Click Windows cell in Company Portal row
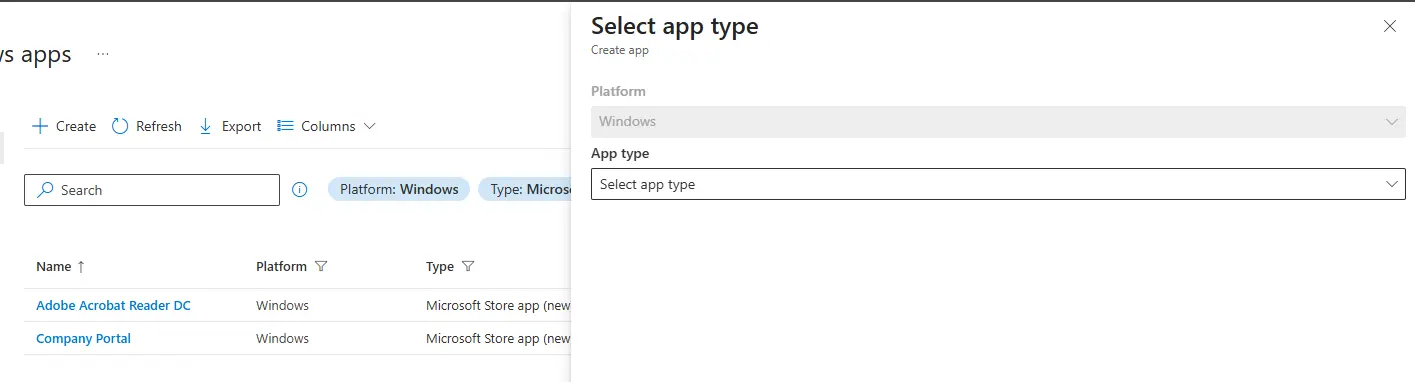The height and width of the screenshot is (382, 1415). (x=282, y=338)
